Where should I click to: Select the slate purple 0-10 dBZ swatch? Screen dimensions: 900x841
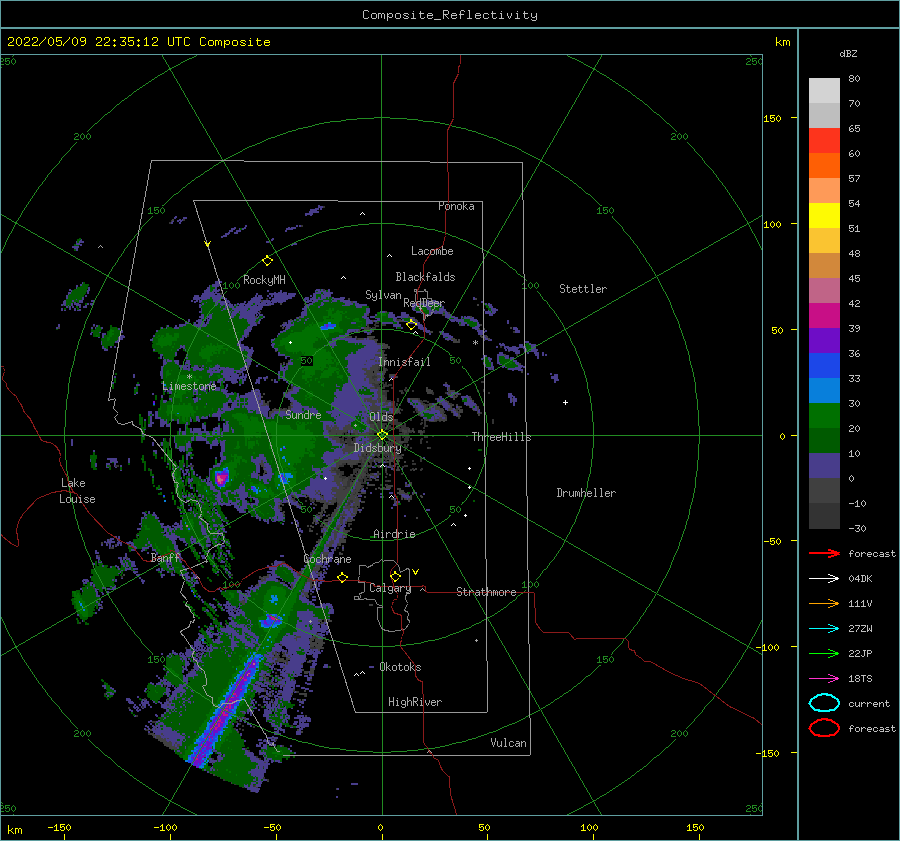coord(824,465)
